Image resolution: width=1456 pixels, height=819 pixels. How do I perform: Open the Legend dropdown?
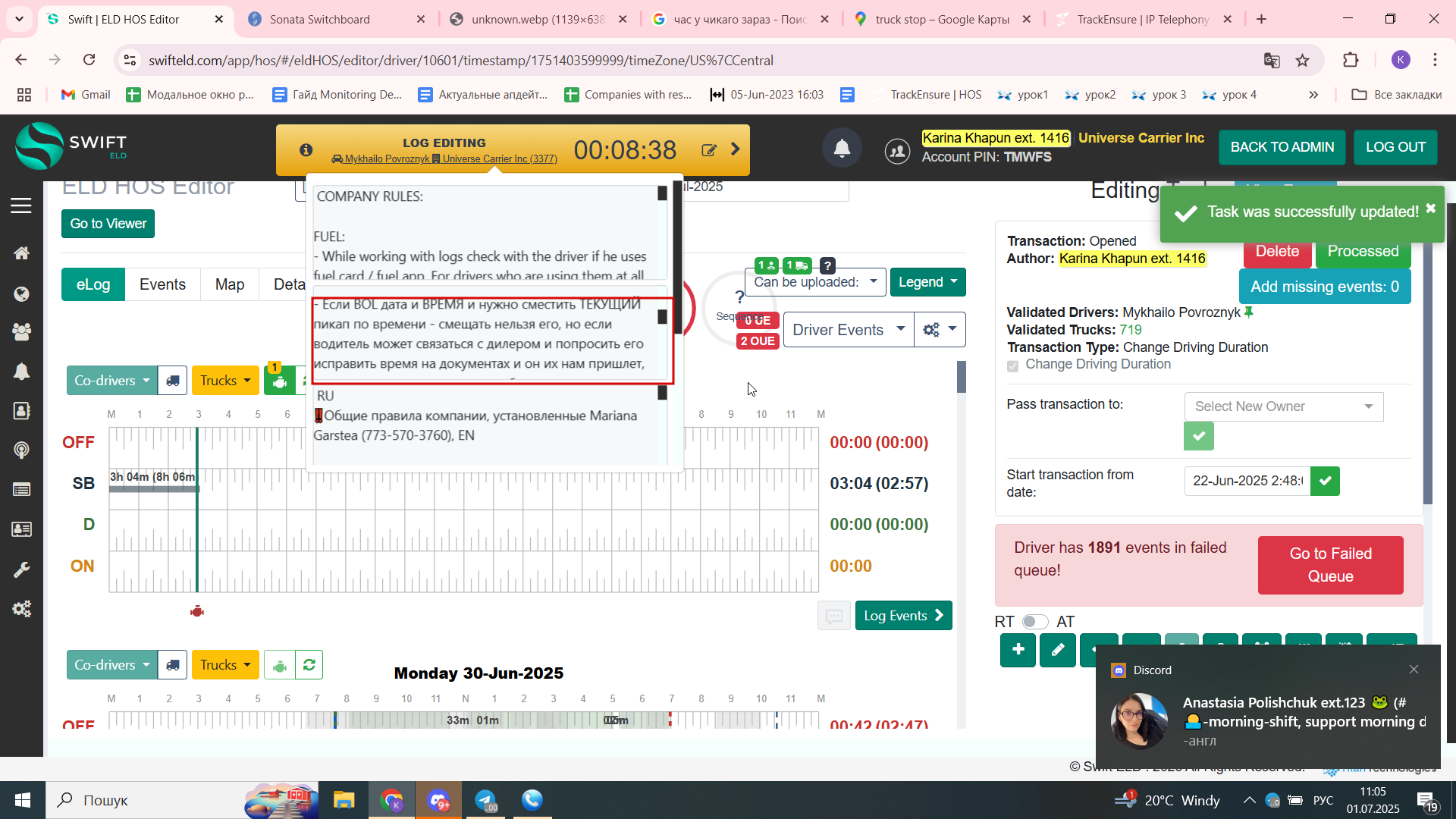(927, 282)
